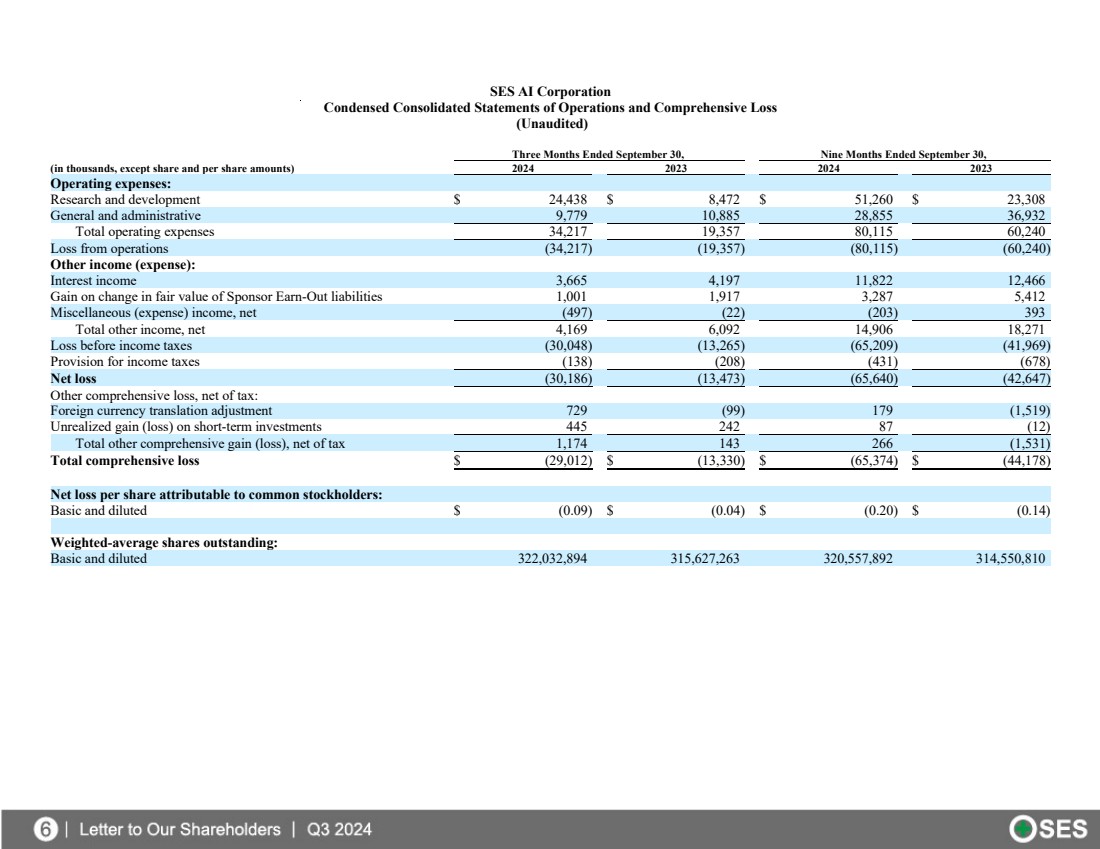1100x849 pixels.
Task: Click the interest income value 3,665
Action: click(571, 281)
